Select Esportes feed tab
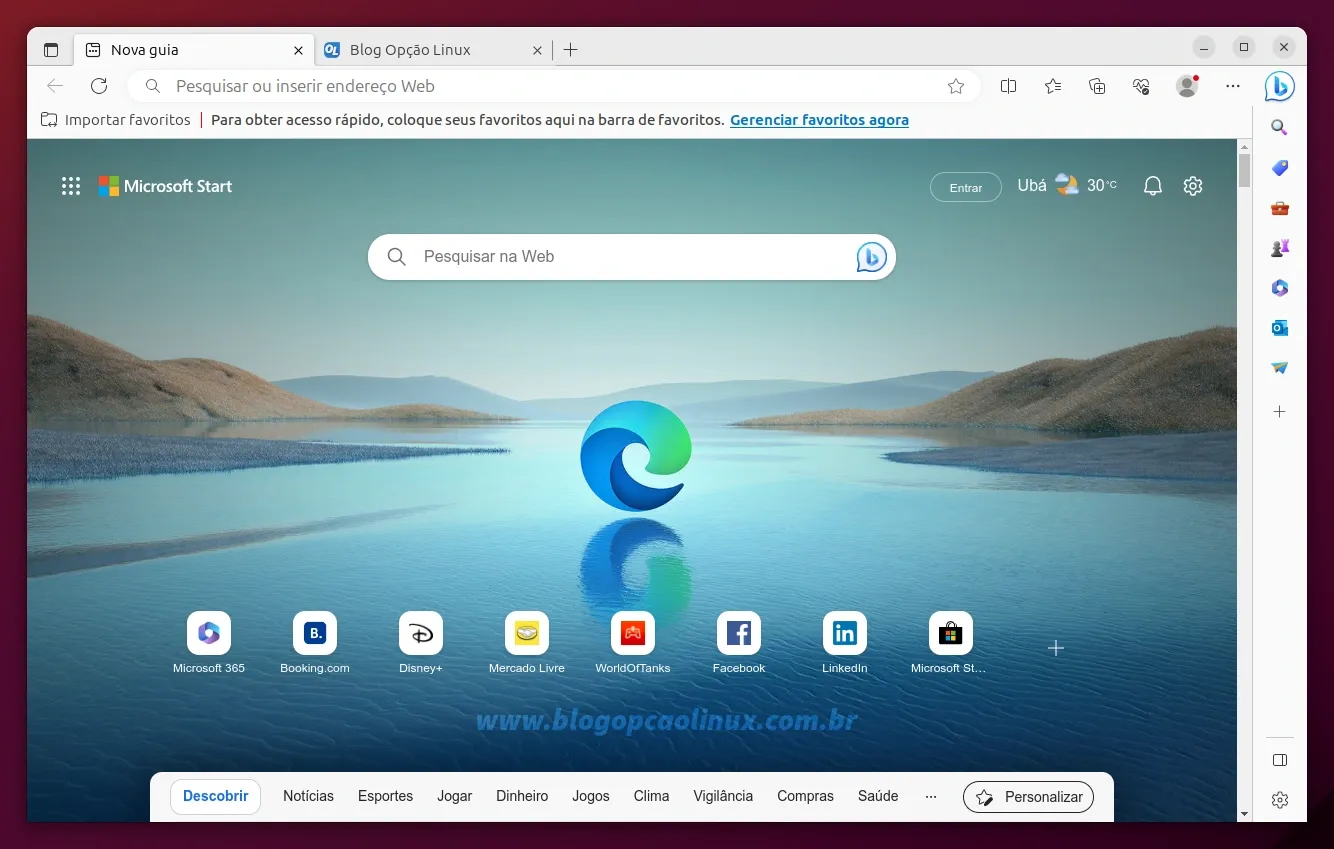The width and height of the screenshot is (1334, 849). point(385,797)
